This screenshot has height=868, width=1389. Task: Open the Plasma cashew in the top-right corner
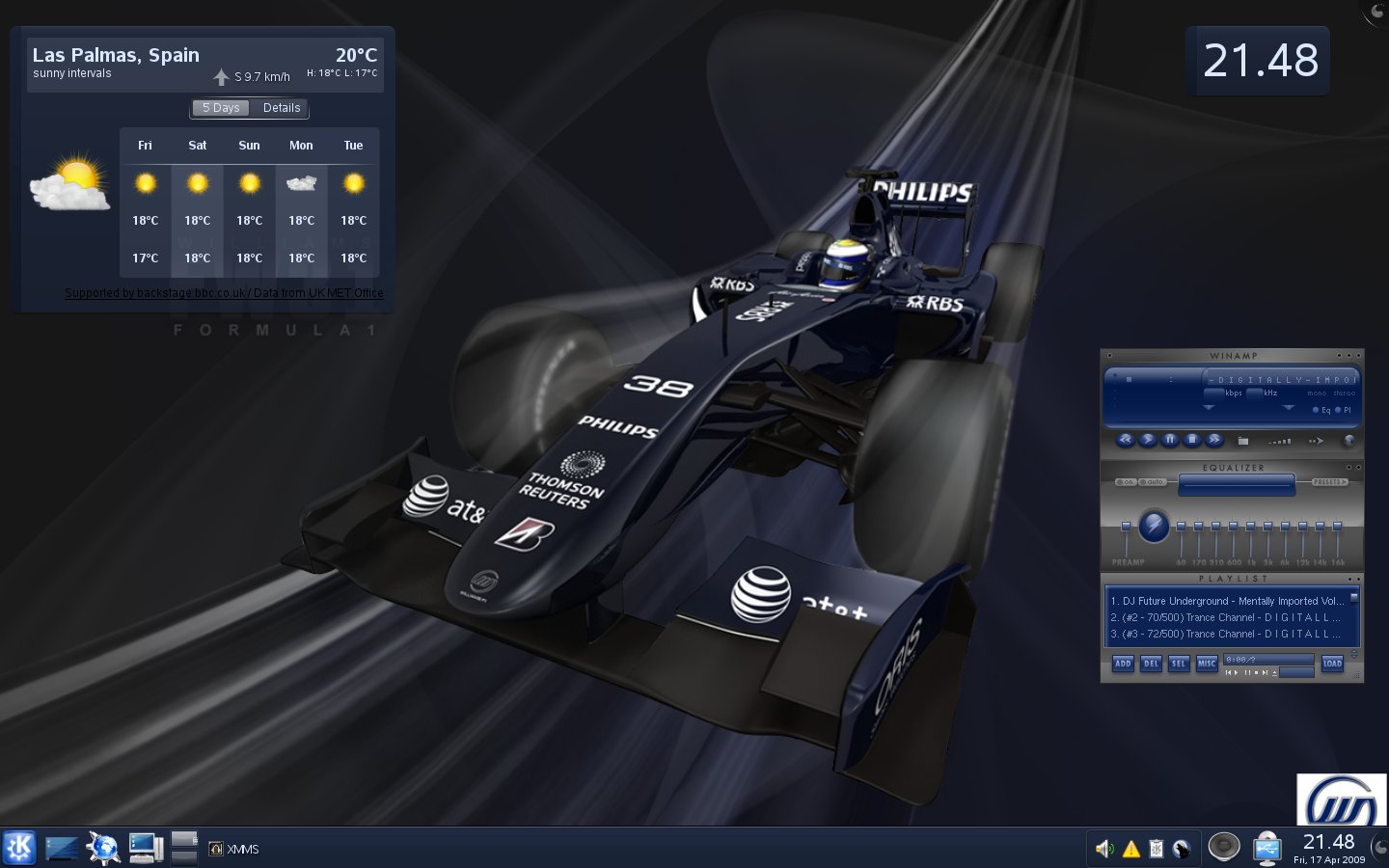click(x=1377, y=11)
